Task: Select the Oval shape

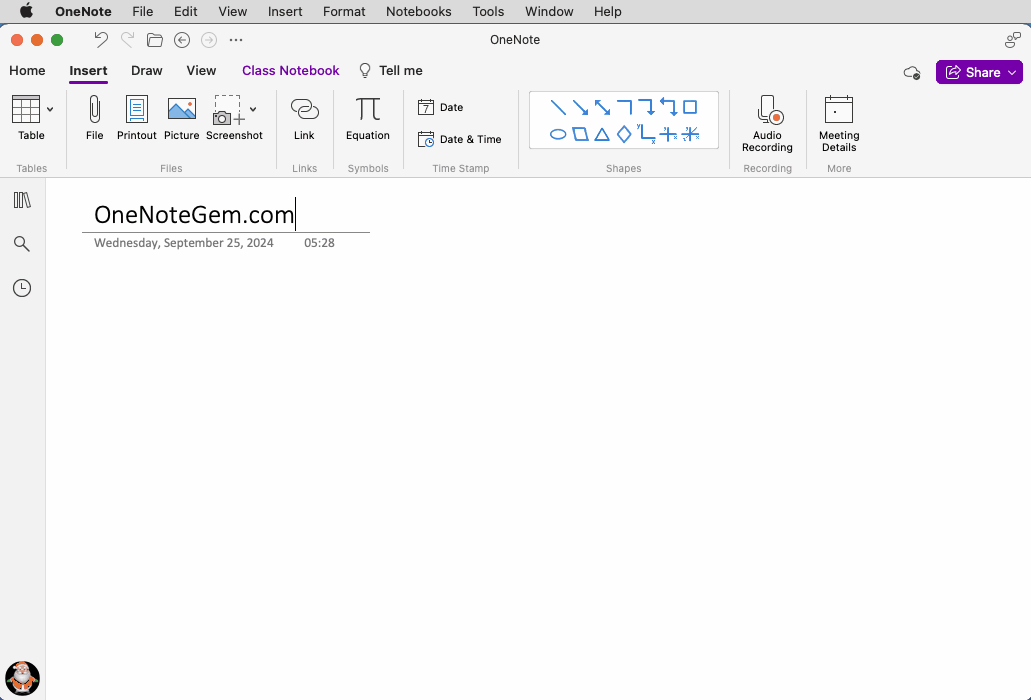Action: 558,135
